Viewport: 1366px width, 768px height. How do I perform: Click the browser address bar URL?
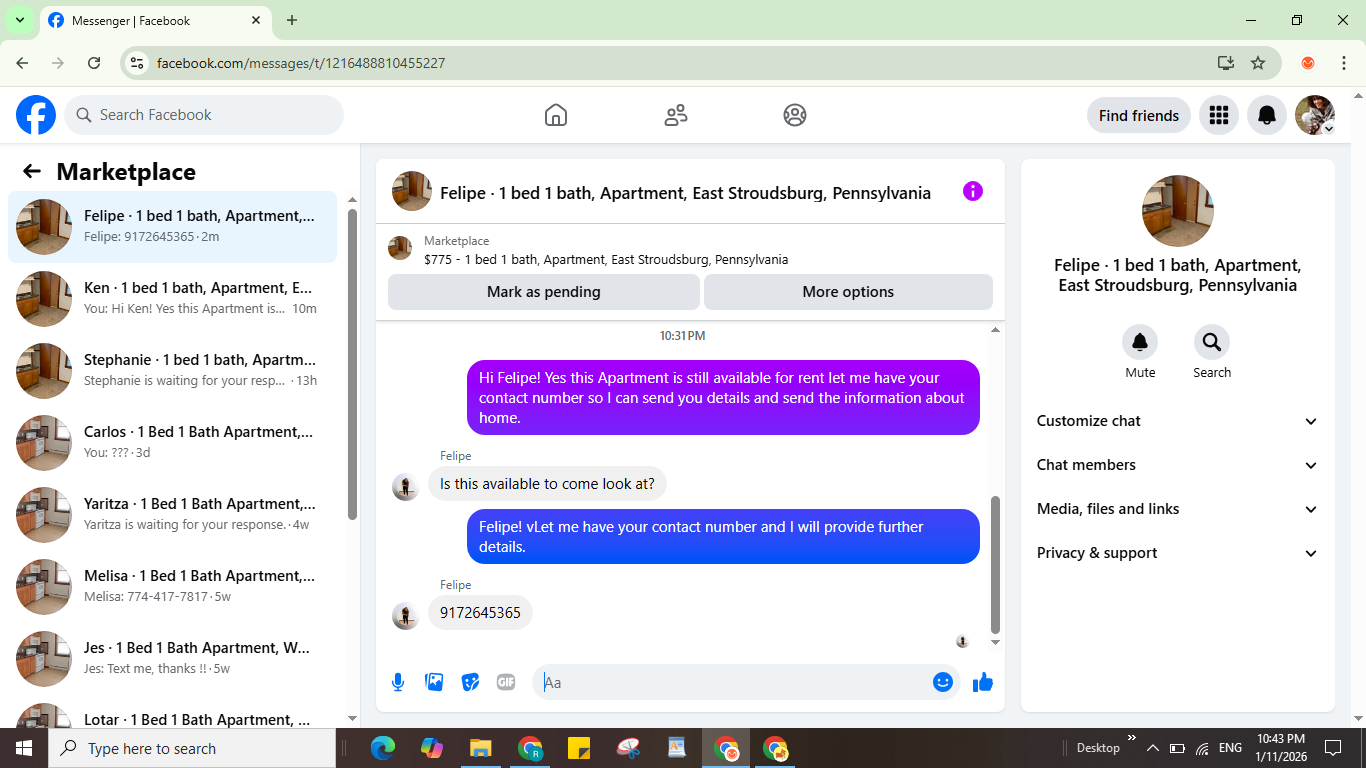click(x=301, y=63)
